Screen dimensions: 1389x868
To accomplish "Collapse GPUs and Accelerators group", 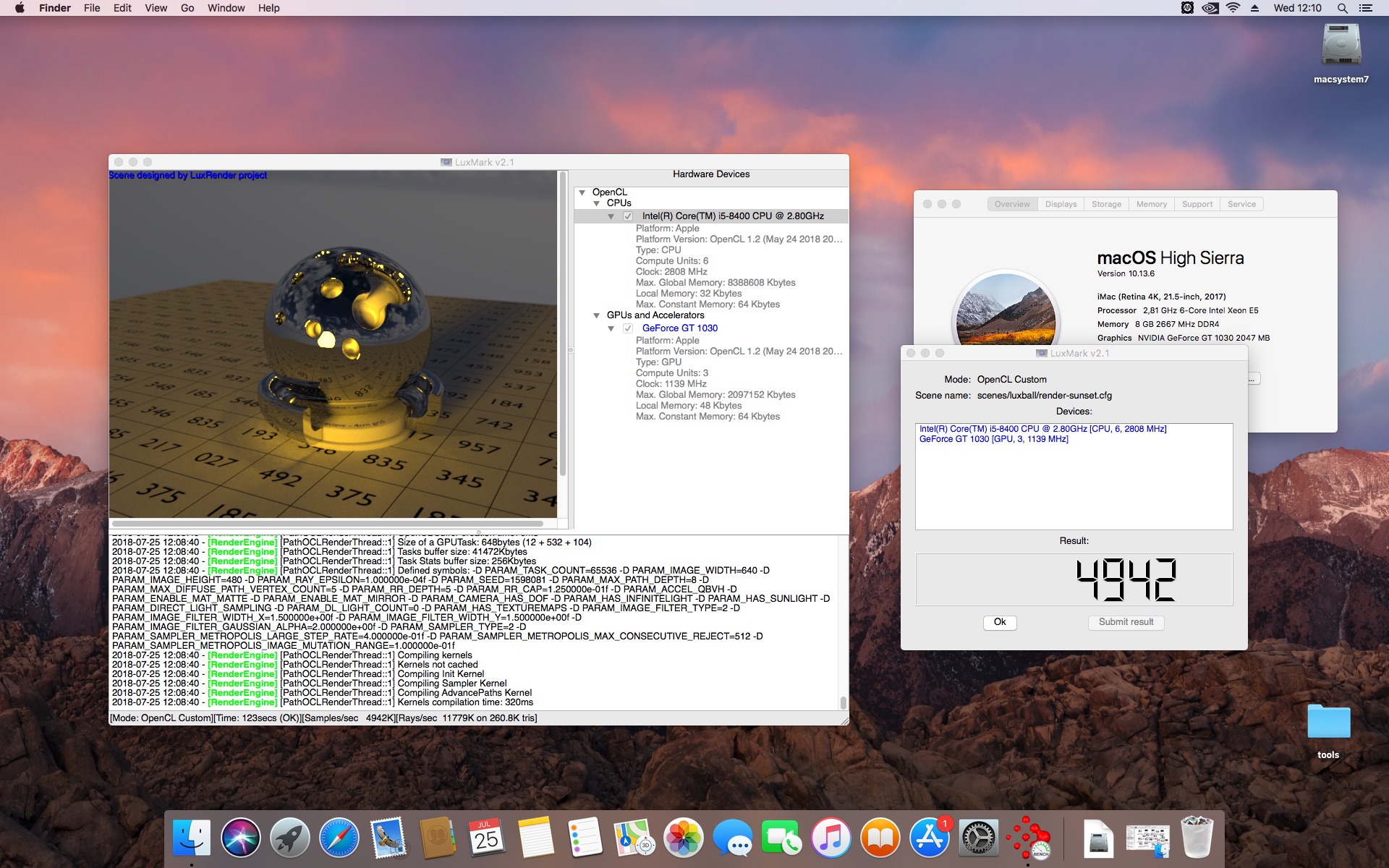I will point(597,315).
